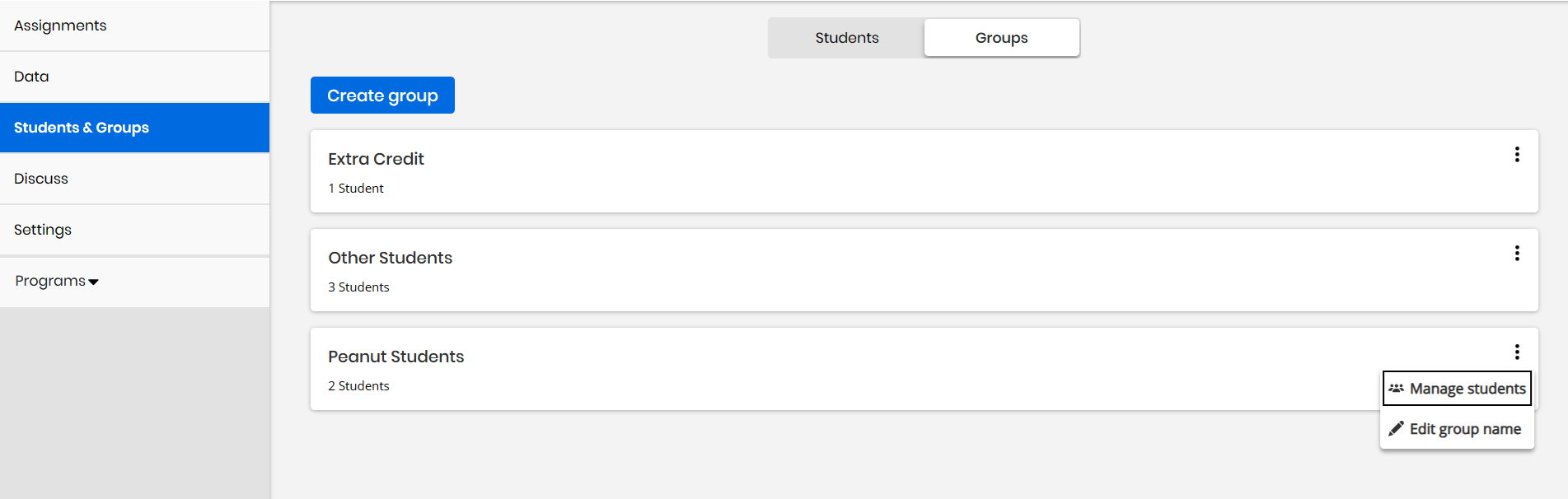
Task: Open the Other Students three-dot menu
Action: click(1517, 254)
